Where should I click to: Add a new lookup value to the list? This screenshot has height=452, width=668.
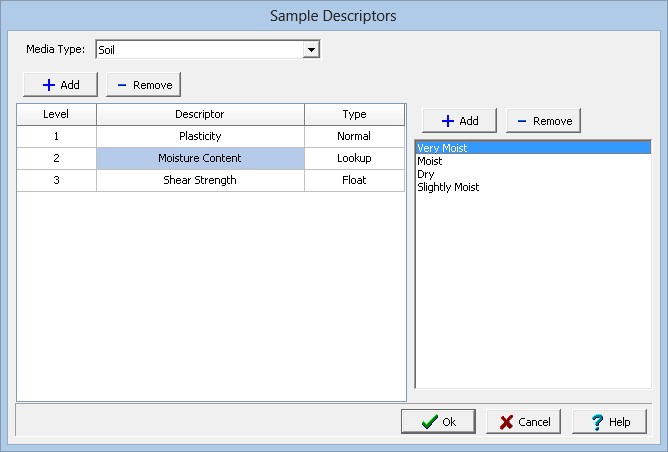pyautogui.click(x=459, y=121)
